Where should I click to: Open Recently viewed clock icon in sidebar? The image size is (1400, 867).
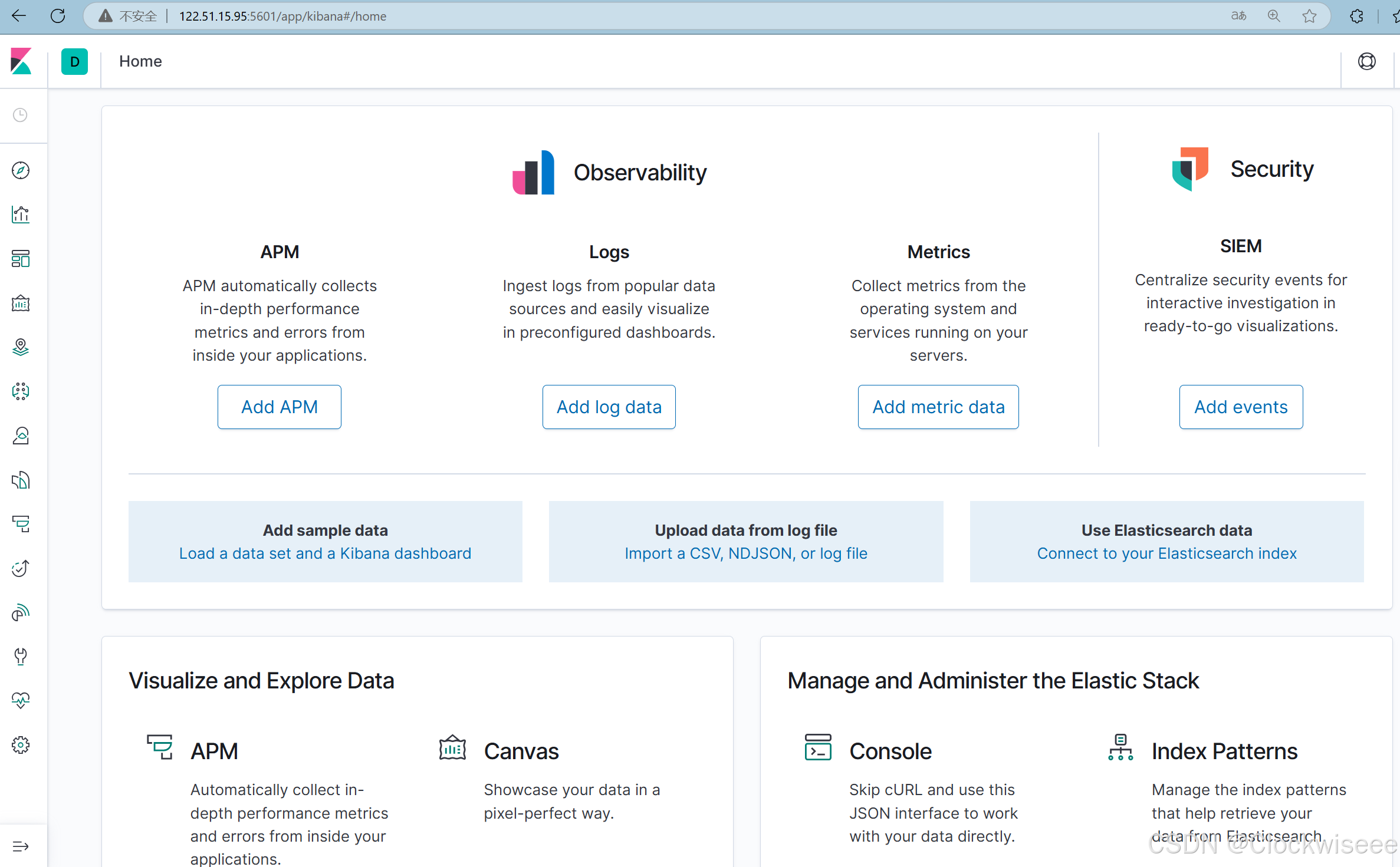click(21, 115)
